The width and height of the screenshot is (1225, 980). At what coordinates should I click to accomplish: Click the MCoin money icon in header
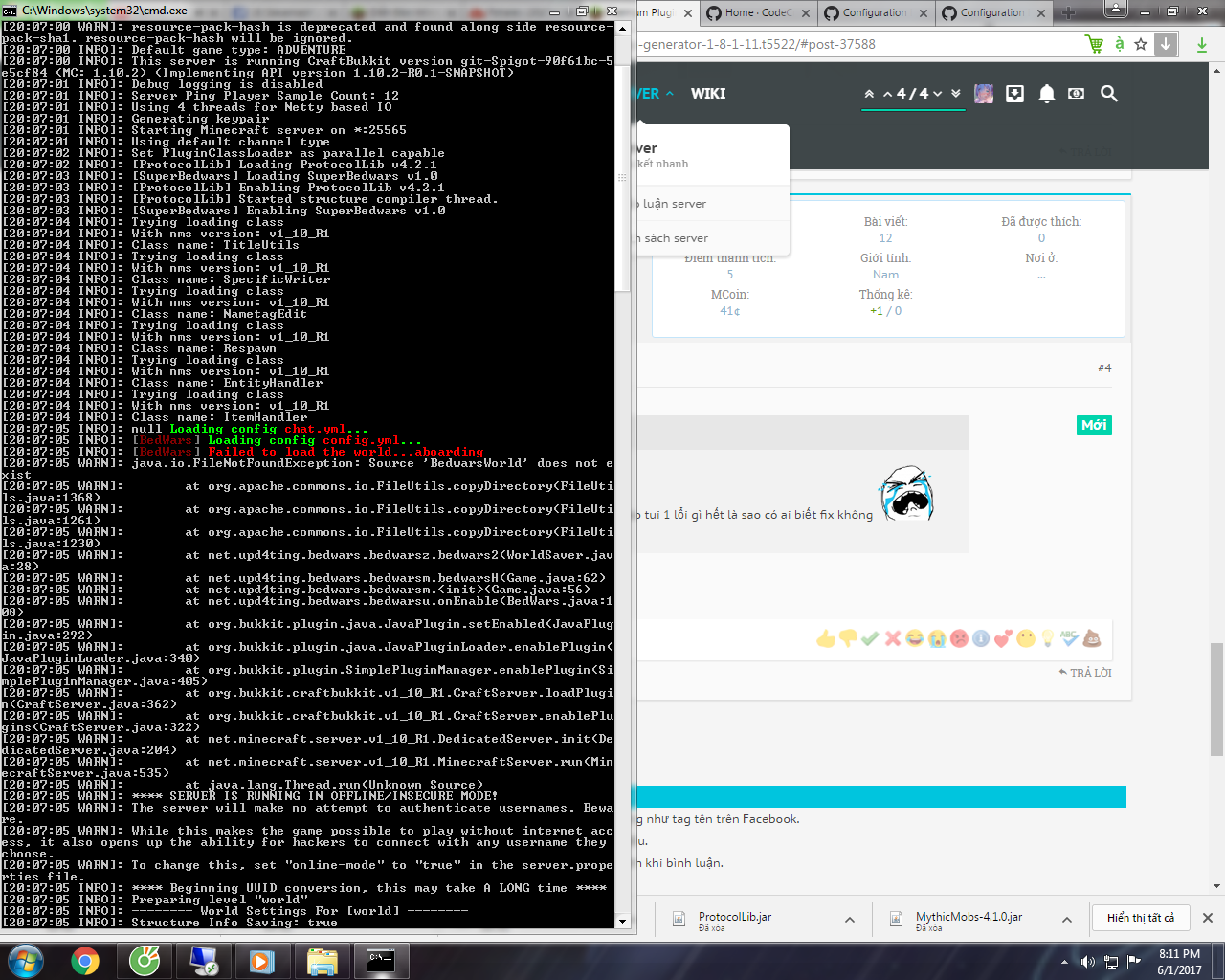point(1077,94)
